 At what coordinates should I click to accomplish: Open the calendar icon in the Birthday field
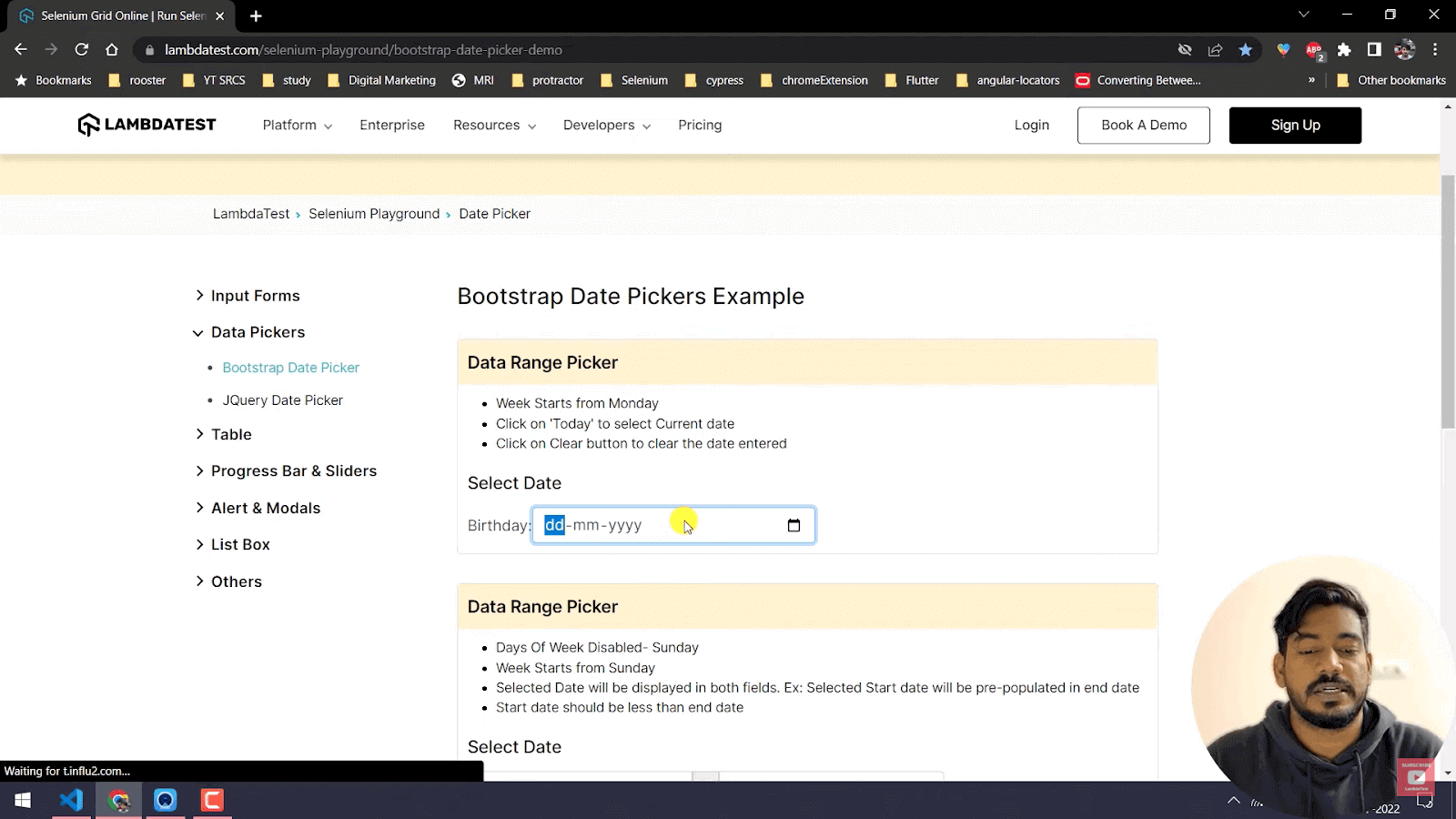[794, 525]
